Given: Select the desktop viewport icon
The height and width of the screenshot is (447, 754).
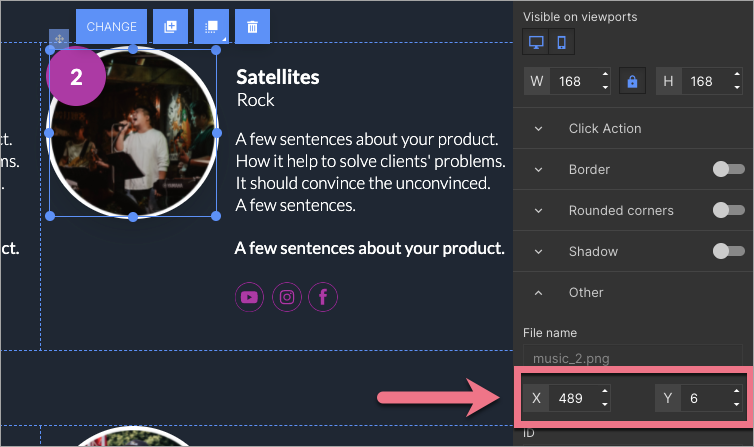Looking at the screenshot, I should coord(536,42).
